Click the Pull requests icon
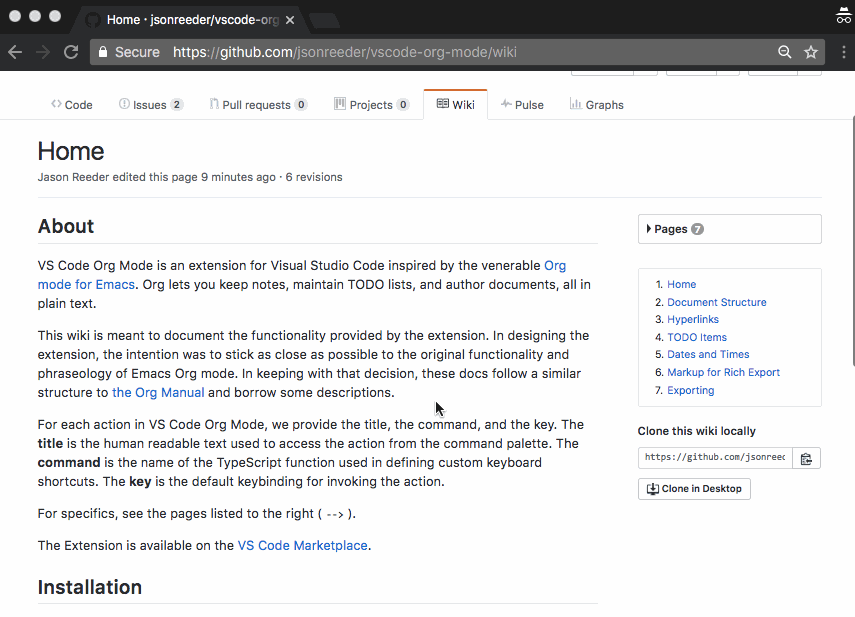 214,104
